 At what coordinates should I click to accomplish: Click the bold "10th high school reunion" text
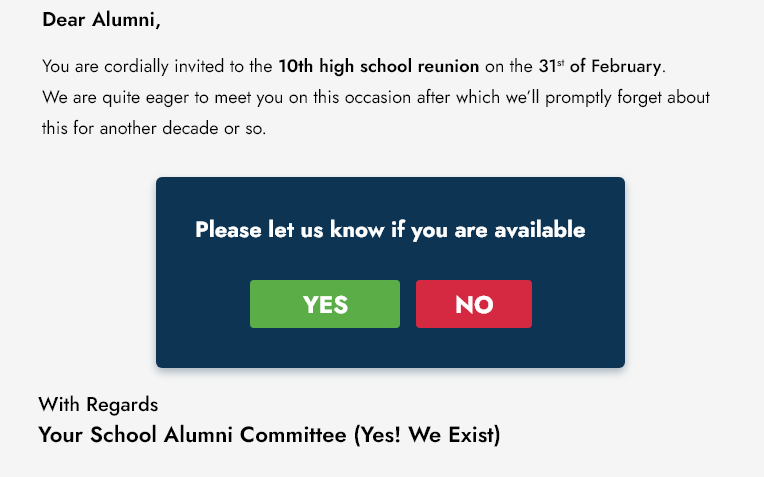point(379,66)
